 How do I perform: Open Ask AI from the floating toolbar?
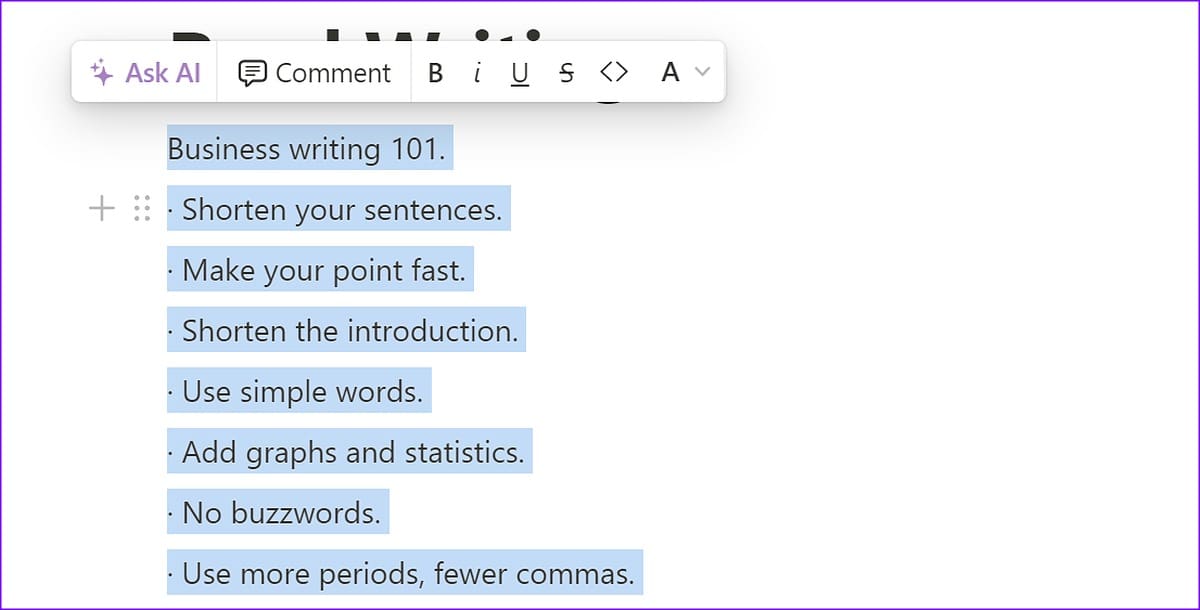coord(146,73)
